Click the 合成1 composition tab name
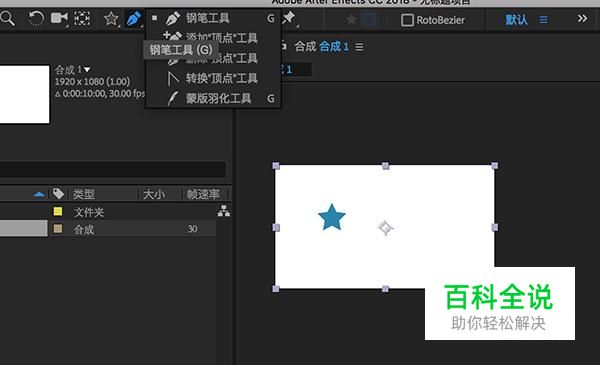The image size is (600, 365). (x=334, y=47)
